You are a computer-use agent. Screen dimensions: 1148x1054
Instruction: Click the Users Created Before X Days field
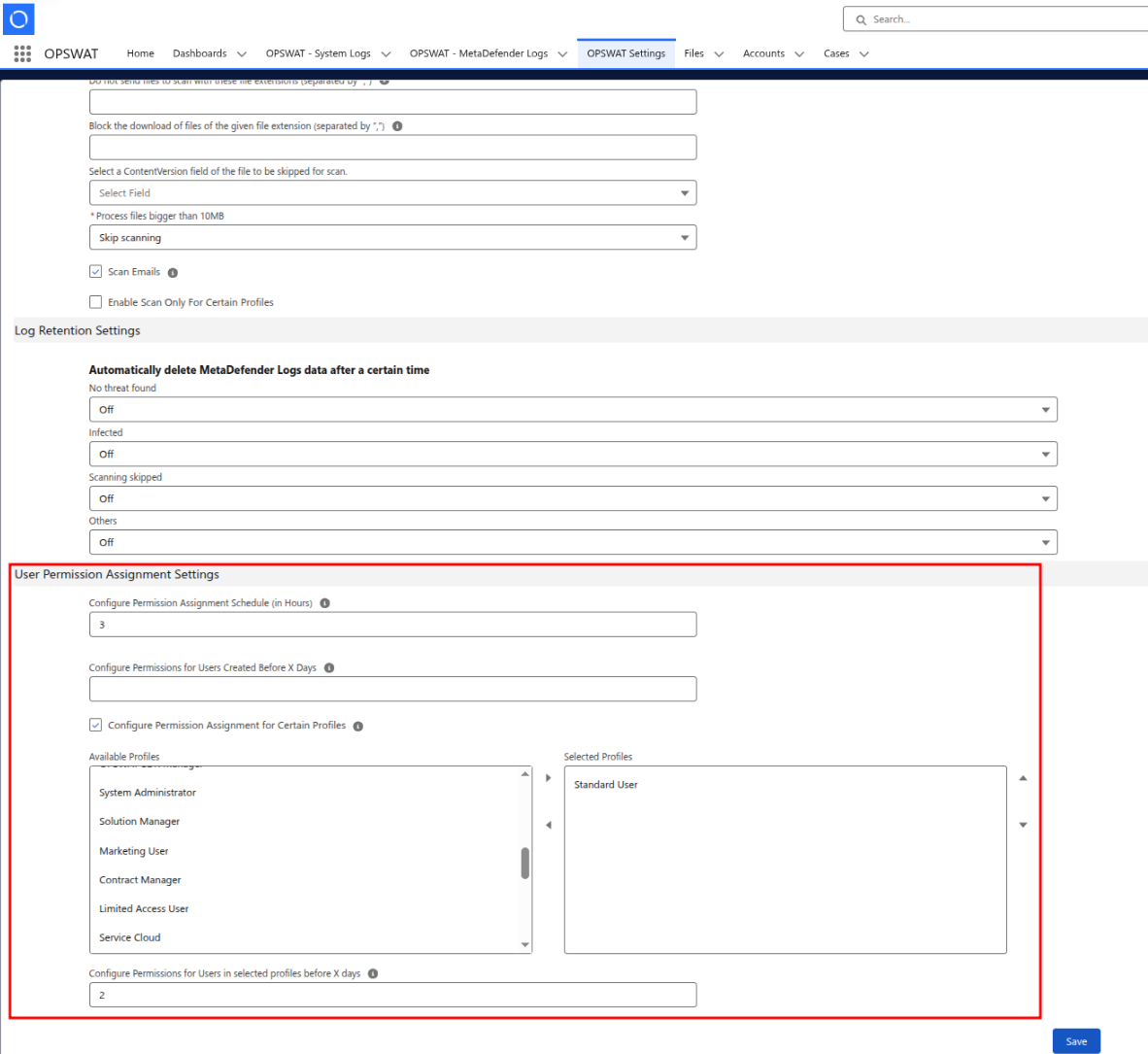point(393,690)
